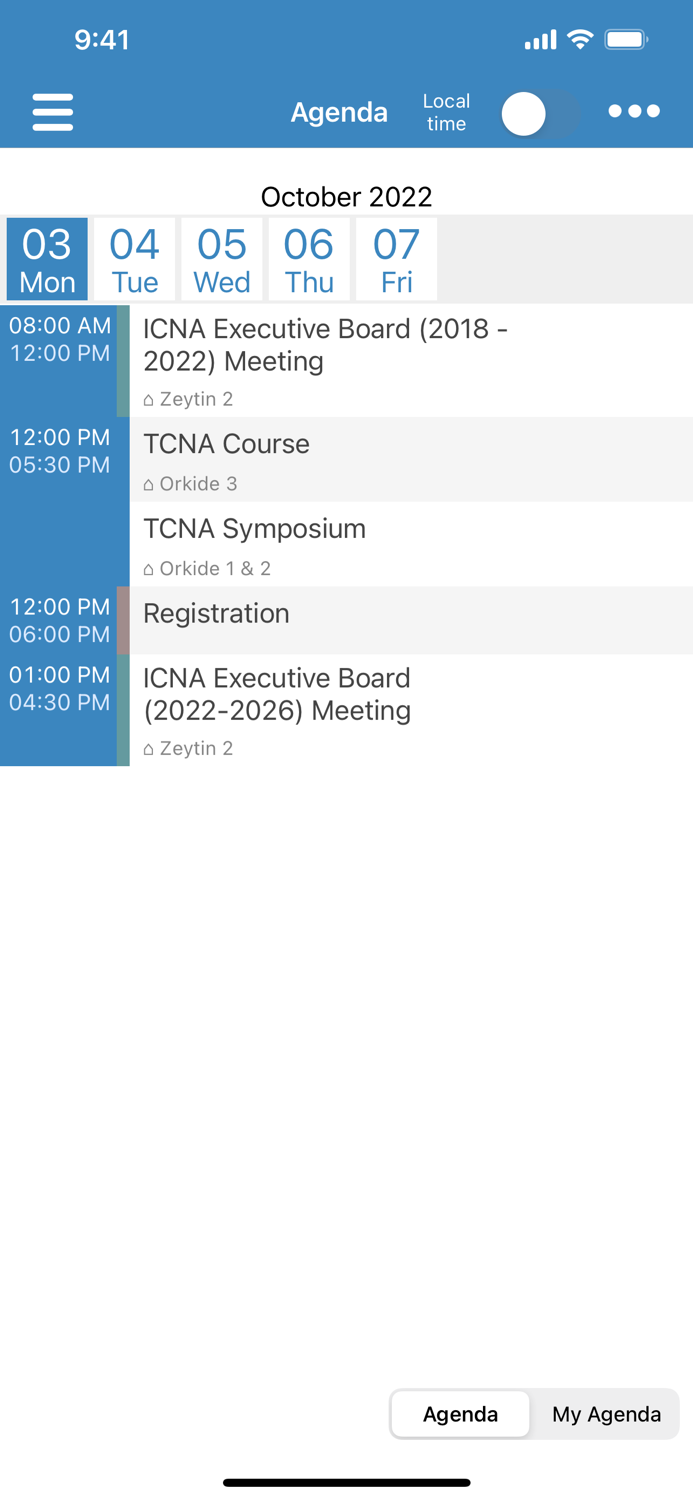Tap the Zeytin 2 venue icon
Screen dimensions: 693x1500
[148, 398]
